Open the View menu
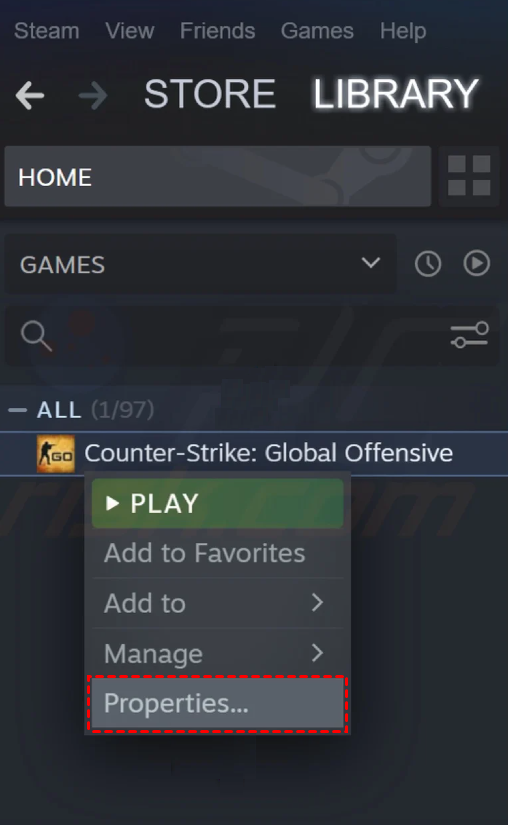This screenshot has height=825, width=508. coord(130,31)
